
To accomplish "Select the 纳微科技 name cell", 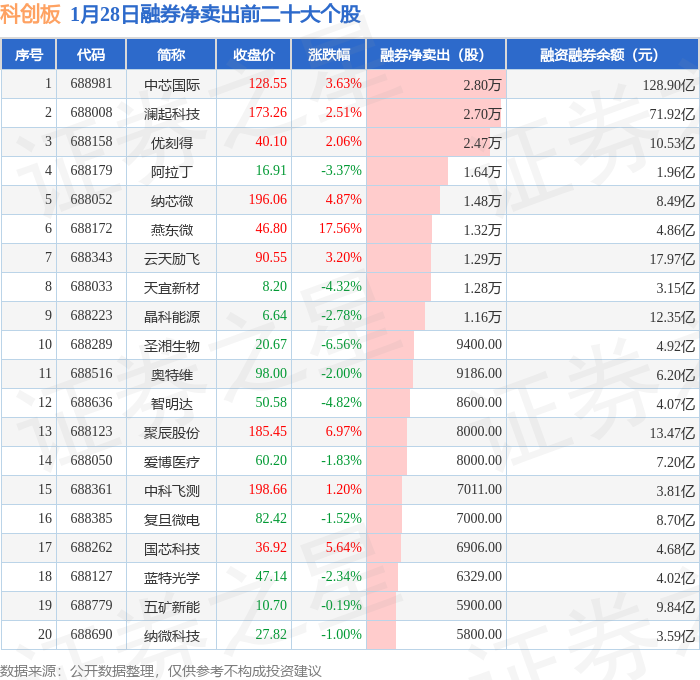I will [171, 636].
